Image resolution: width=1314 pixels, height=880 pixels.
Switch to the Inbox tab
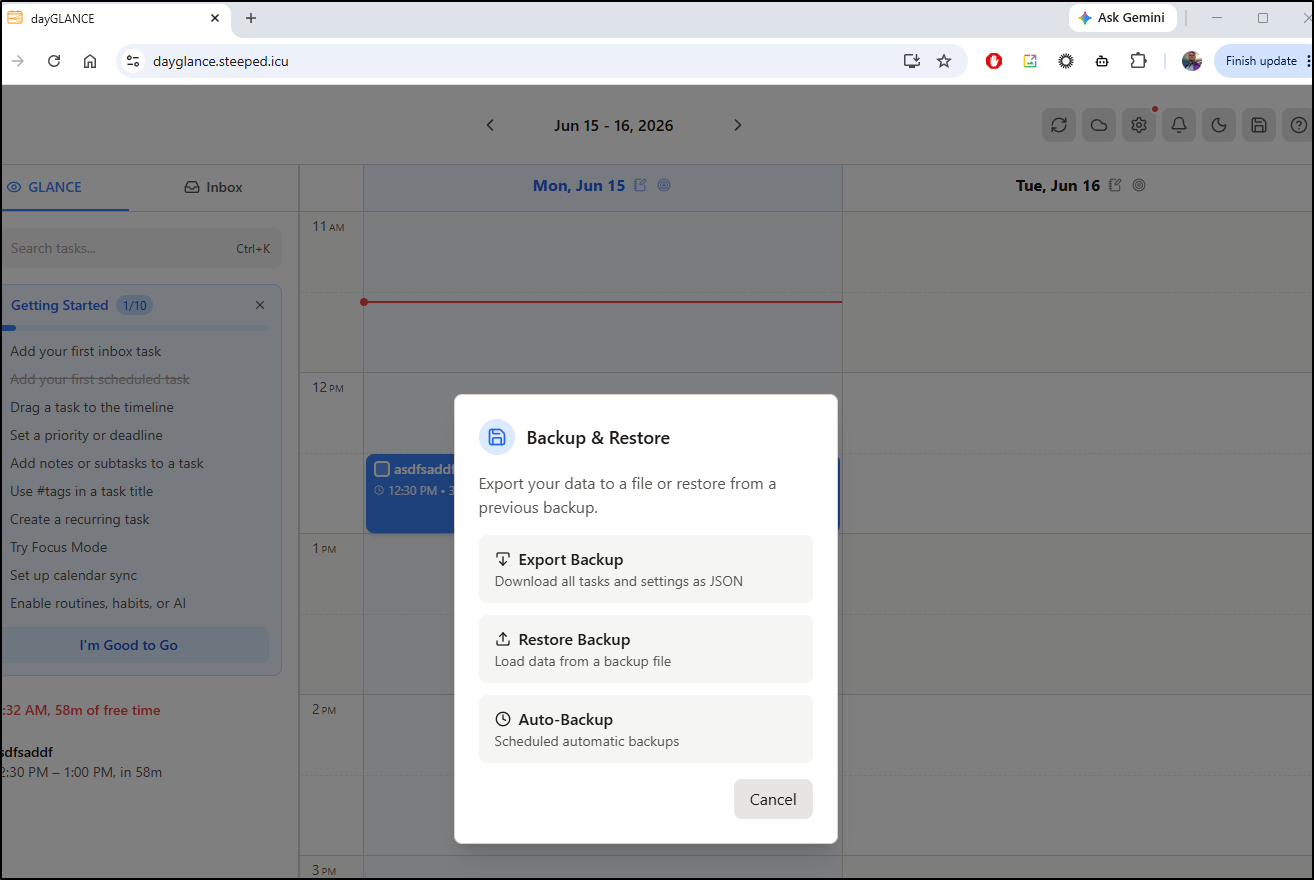(214, 187)
